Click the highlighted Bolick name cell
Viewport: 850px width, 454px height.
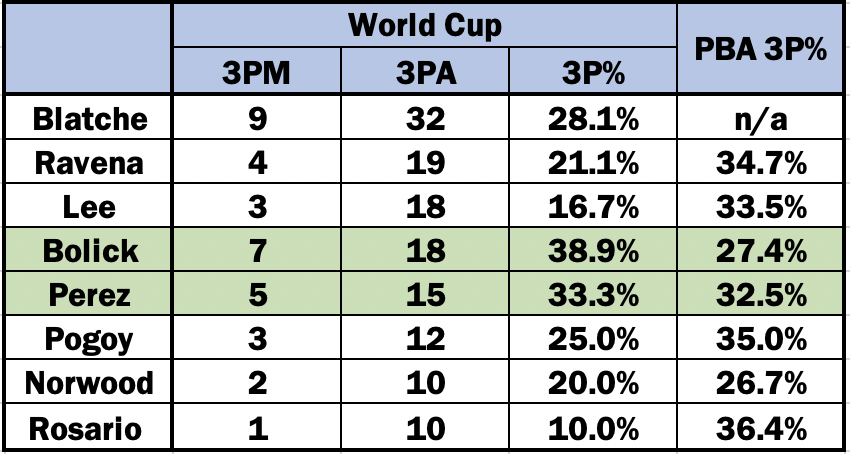tap(88, 250)
